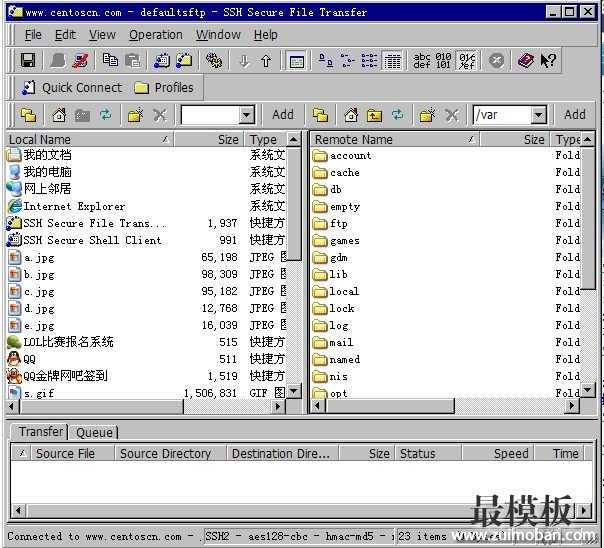Go up one level in local pane
The width and height of the screenshot is (604, 548).
pyautogui.click(x=82, y=115)
